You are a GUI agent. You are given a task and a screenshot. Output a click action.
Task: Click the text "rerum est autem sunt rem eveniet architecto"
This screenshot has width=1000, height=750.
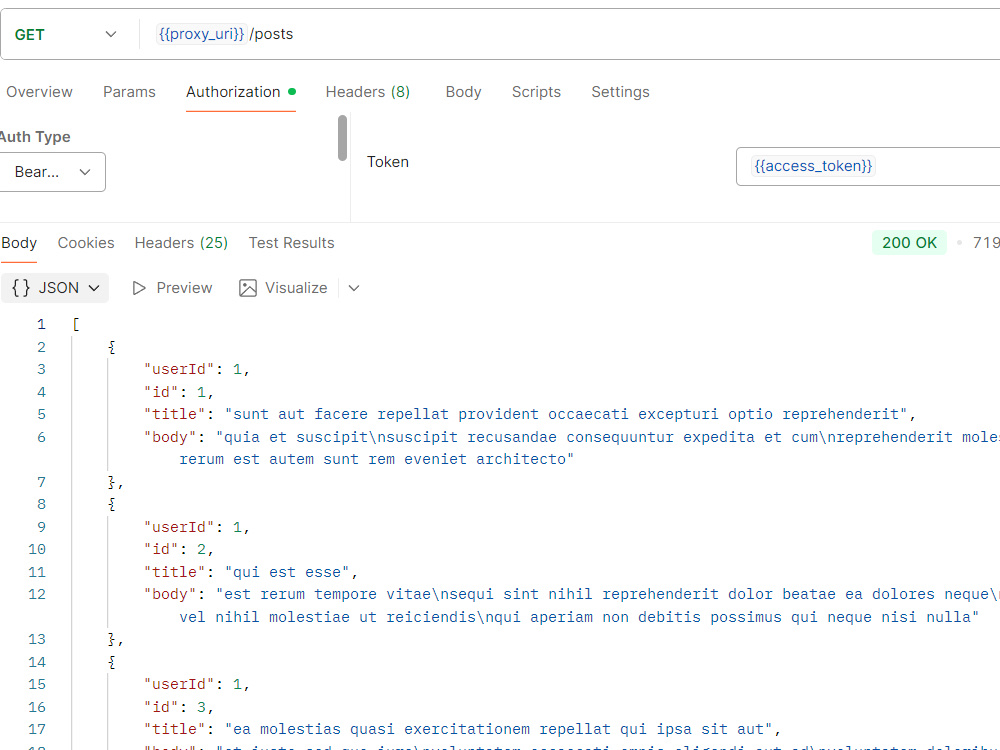(x=372, y=460)
